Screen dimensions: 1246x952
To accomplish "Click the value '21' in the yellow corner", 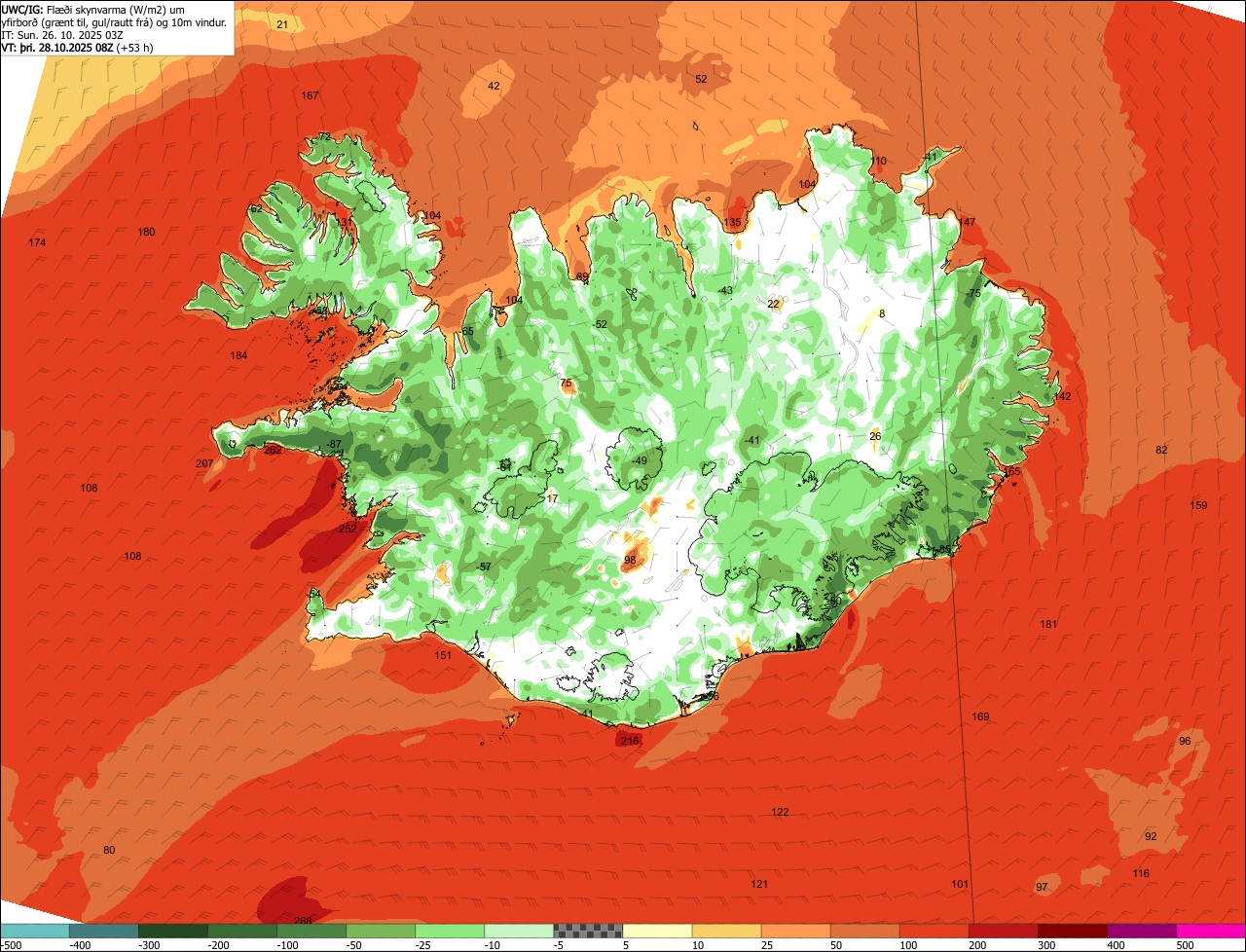I will point(282,24).
